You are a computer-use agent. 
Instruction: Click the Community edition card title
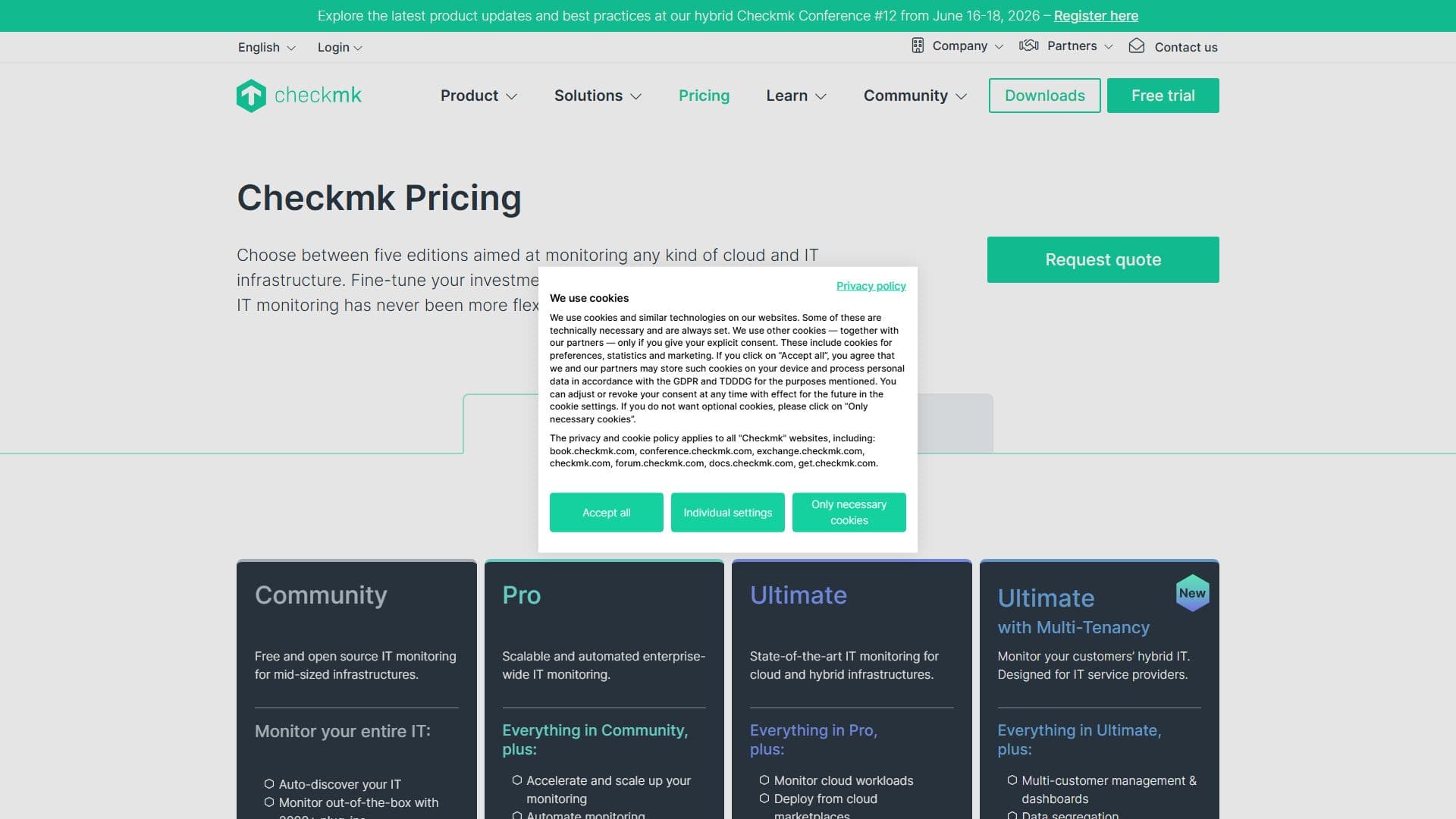point(321,595)
